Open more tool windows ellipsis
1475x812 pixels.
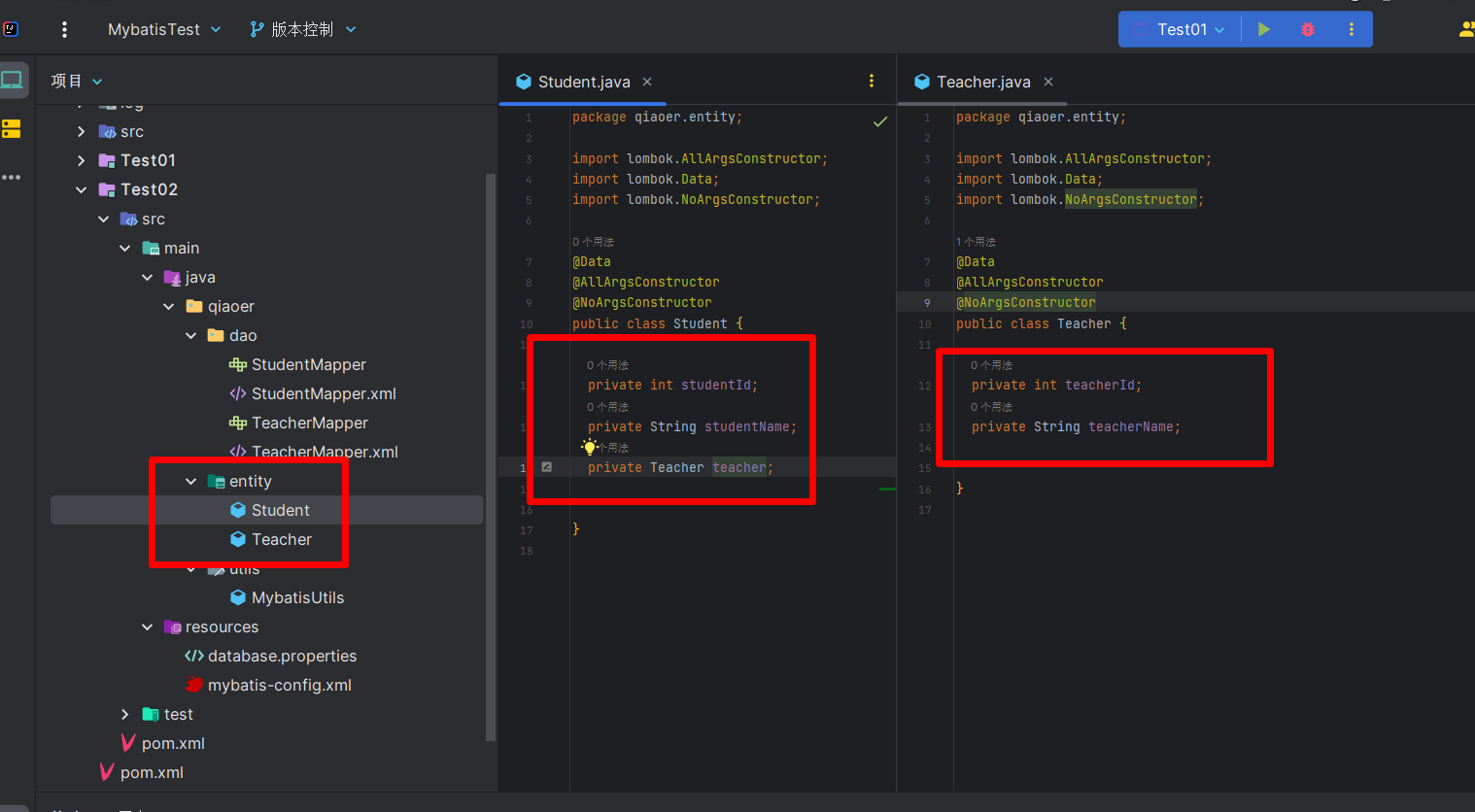point(12,177)
